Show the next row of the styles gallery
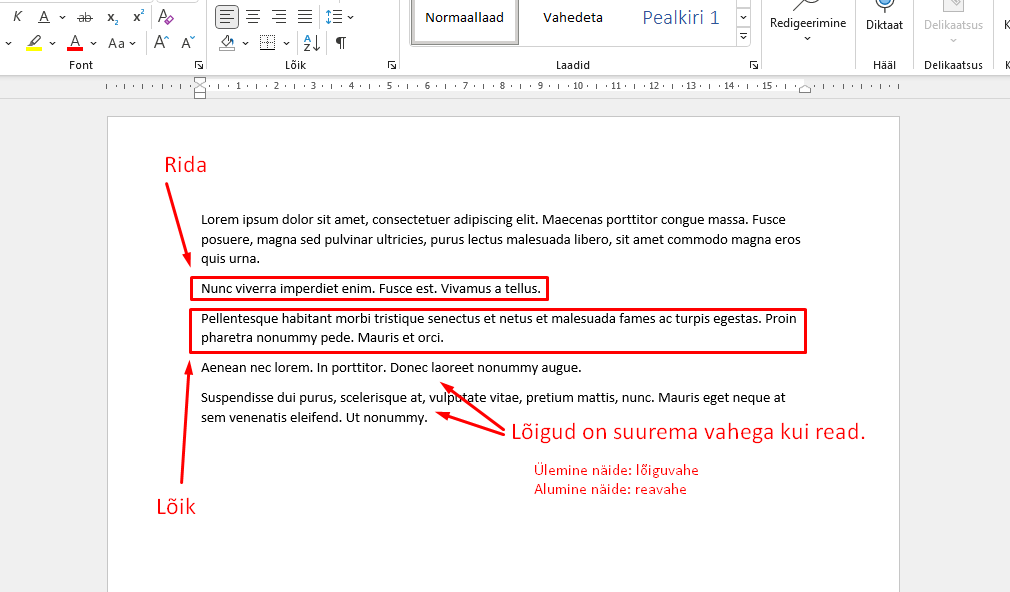Image resolution: width=1010 pixels, height=592 pixels. pyautogui.click(x=743, y=17)
